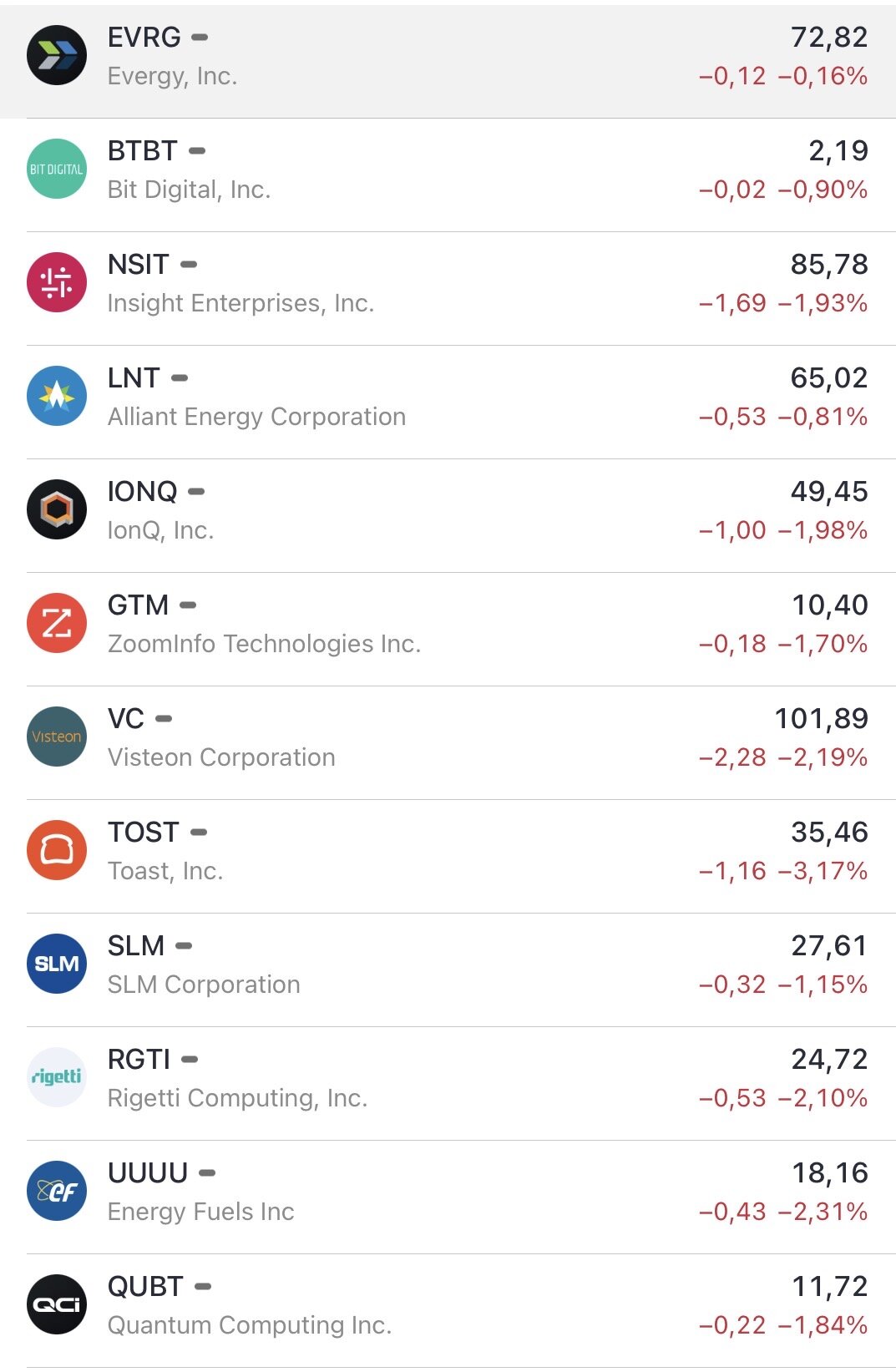Tap the SLM blue logo icon

point(57,964)
